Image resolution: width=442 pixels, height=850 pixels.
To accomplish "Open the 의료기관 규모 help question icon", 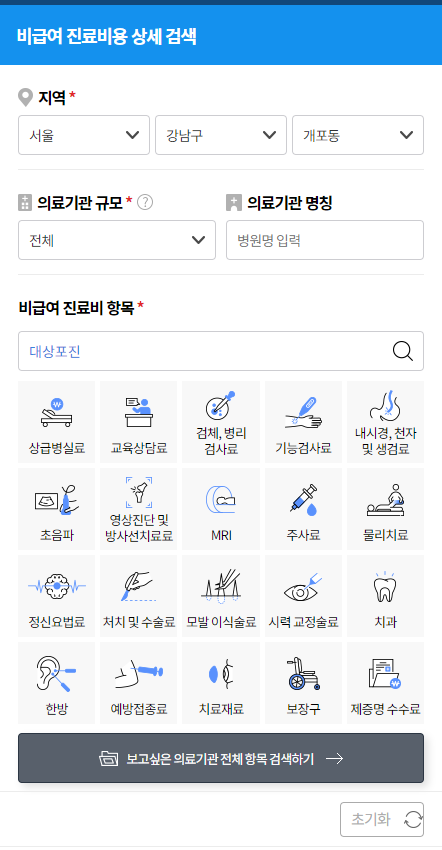I will 145,202.
